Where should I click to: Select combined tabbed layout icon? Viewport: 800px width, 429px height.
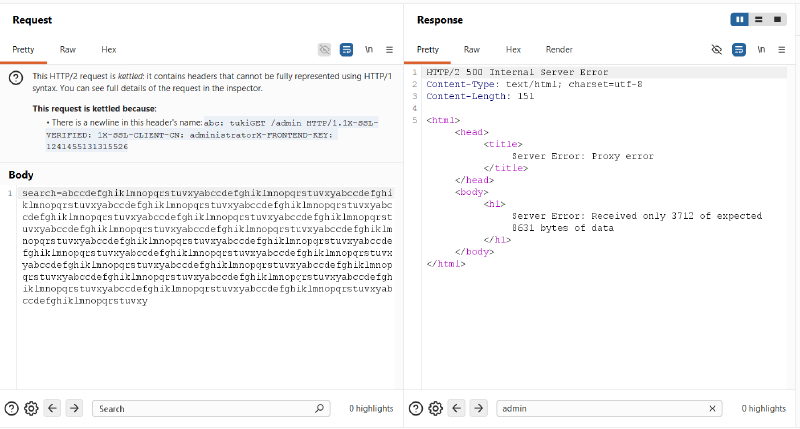click(777, 19)
